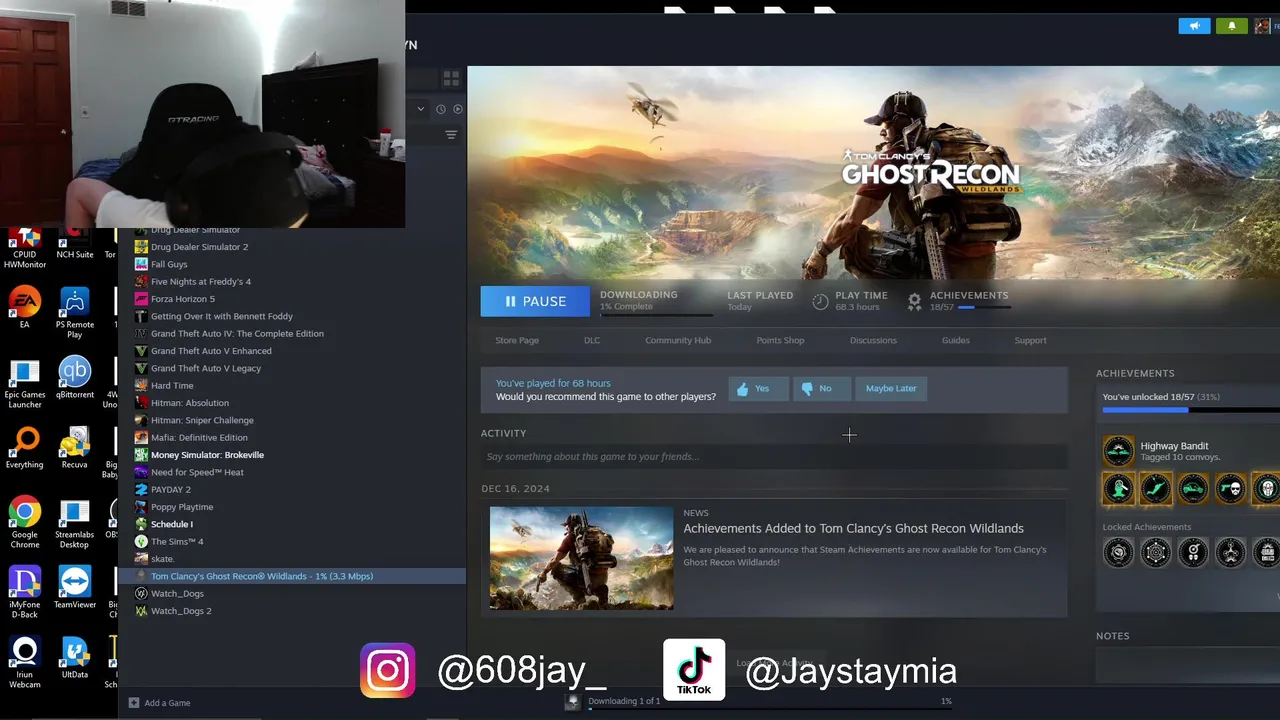
Task: Open the Steam announcements megaphone icon
Action: (x=1194, y=26)
